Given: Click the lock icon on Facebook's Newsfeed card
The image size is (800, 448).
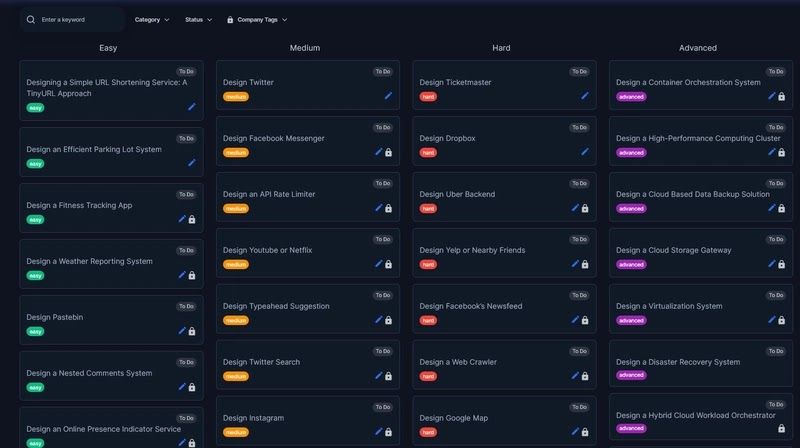Looking at the screenshot, I should coord(585,320).
